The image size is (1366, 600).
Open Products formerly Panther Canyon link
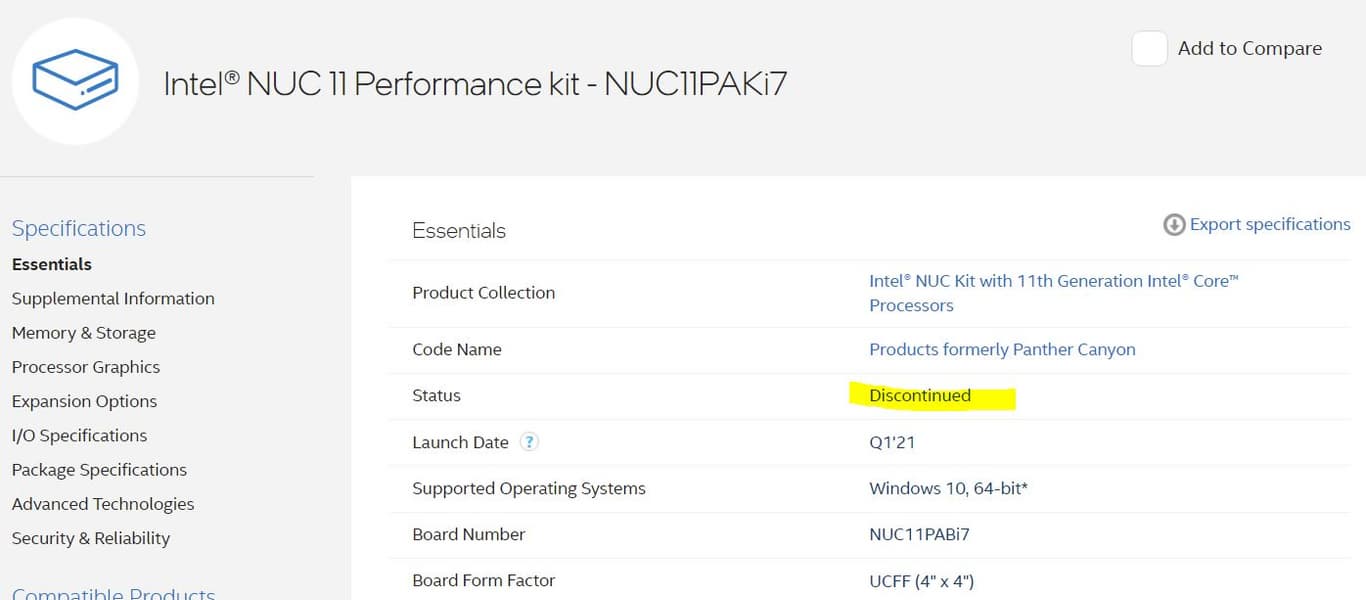[x=1002, y=349]
